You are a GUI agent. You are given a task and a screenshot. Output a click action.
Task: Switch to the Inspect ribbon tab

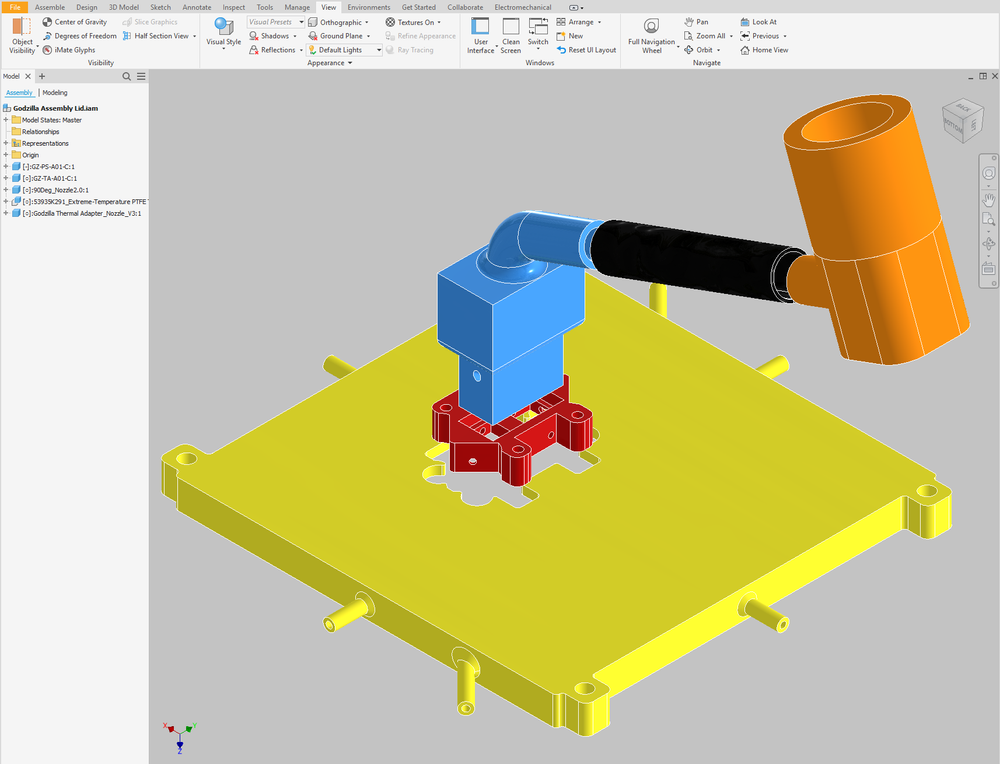tap(233, 7)
